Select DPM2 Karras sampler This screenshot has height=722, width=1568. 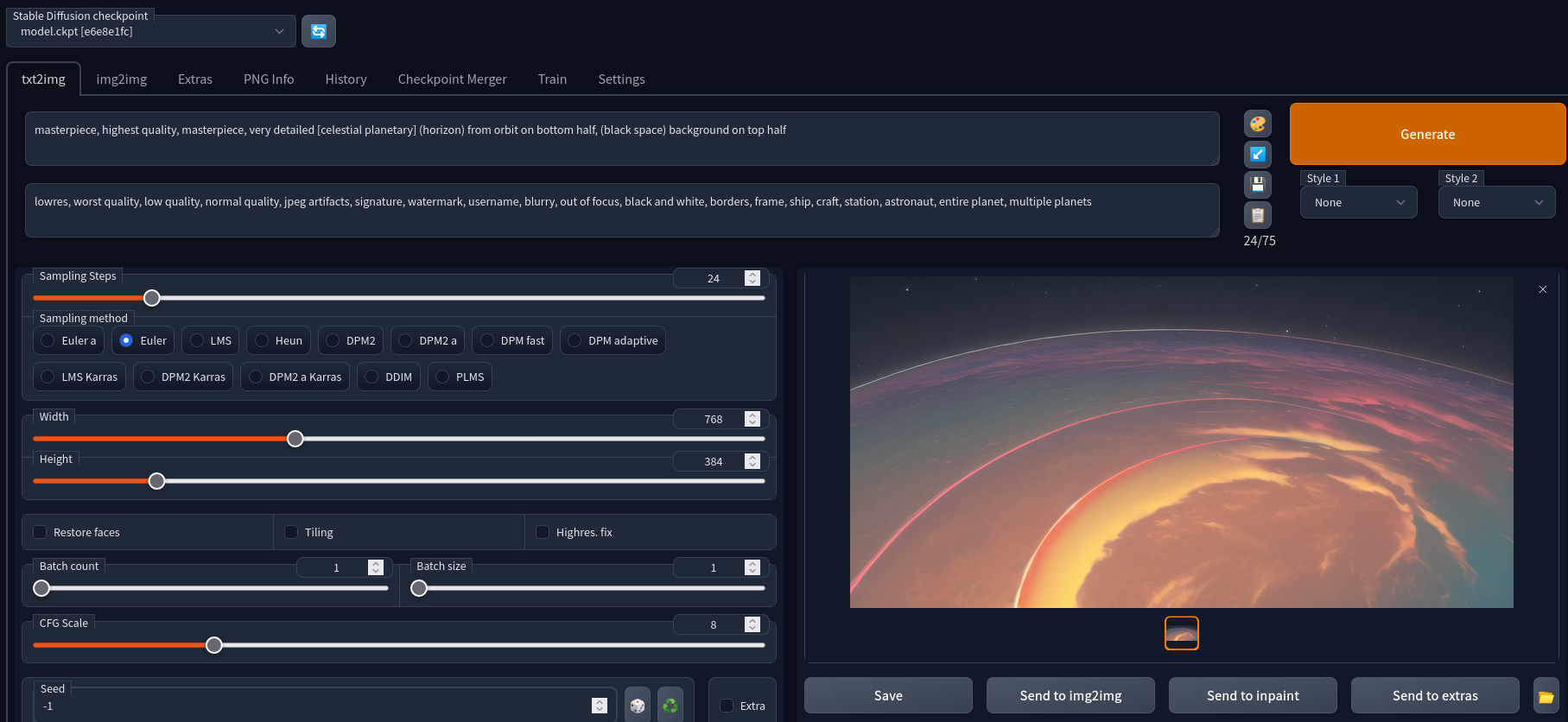click(183, 377)
